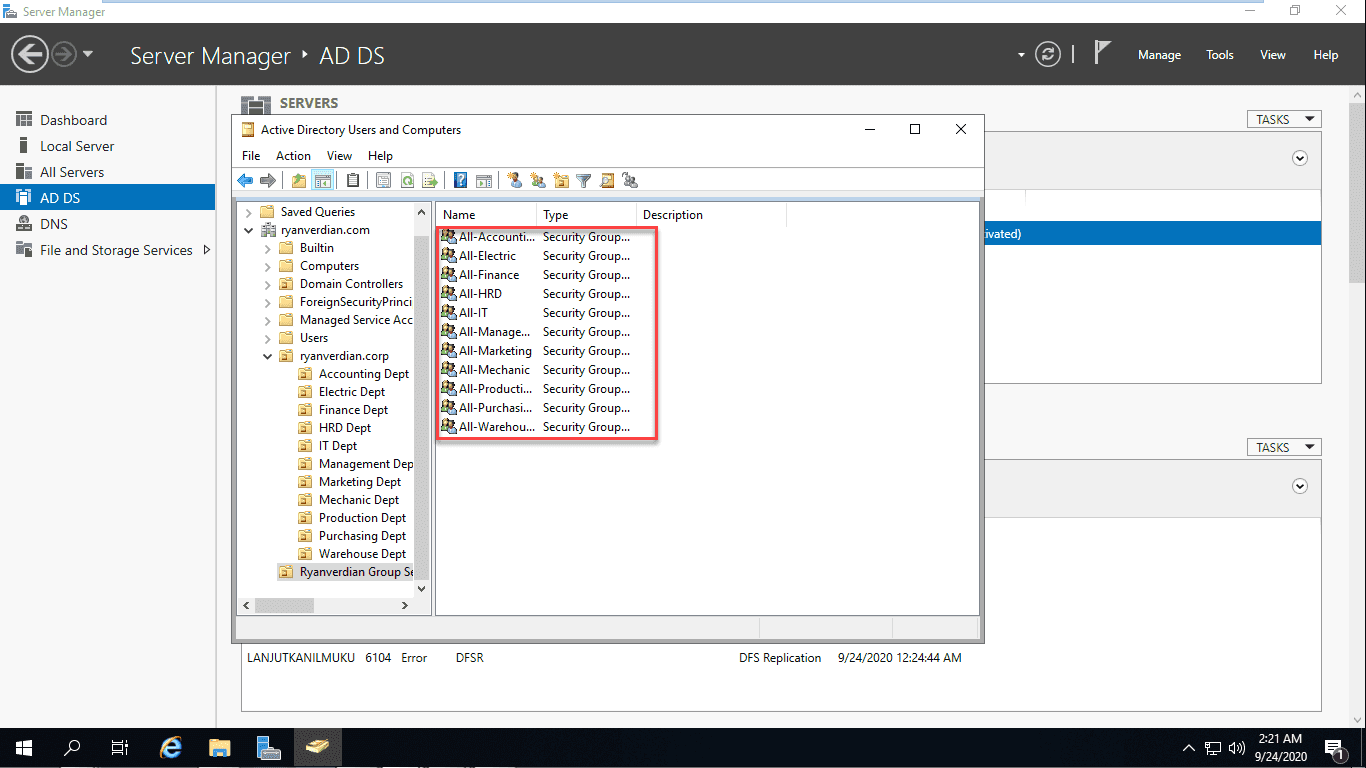The image size is (1366, 768).
Task: Click the Forward arrow in the ADUC toolbar
Action: (x=268, y=181)
